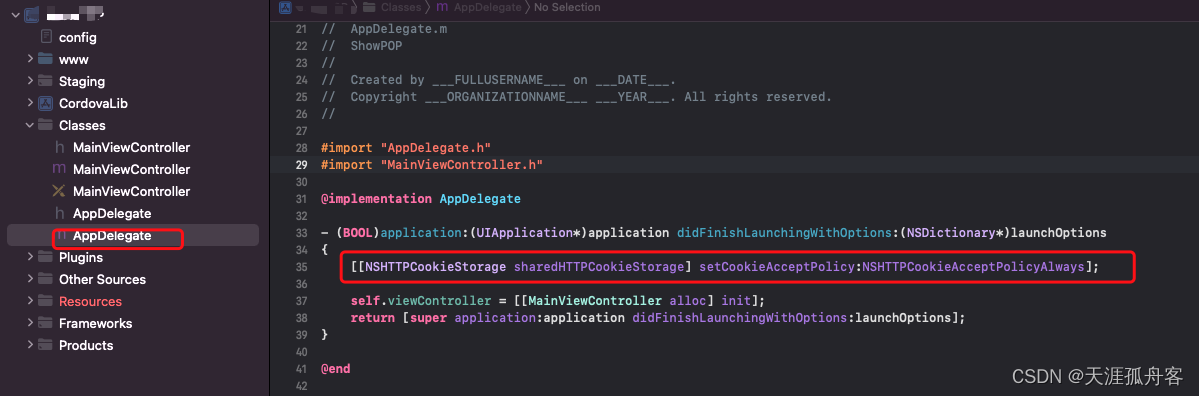Open MainViewController xib interface file

(132, 191)
